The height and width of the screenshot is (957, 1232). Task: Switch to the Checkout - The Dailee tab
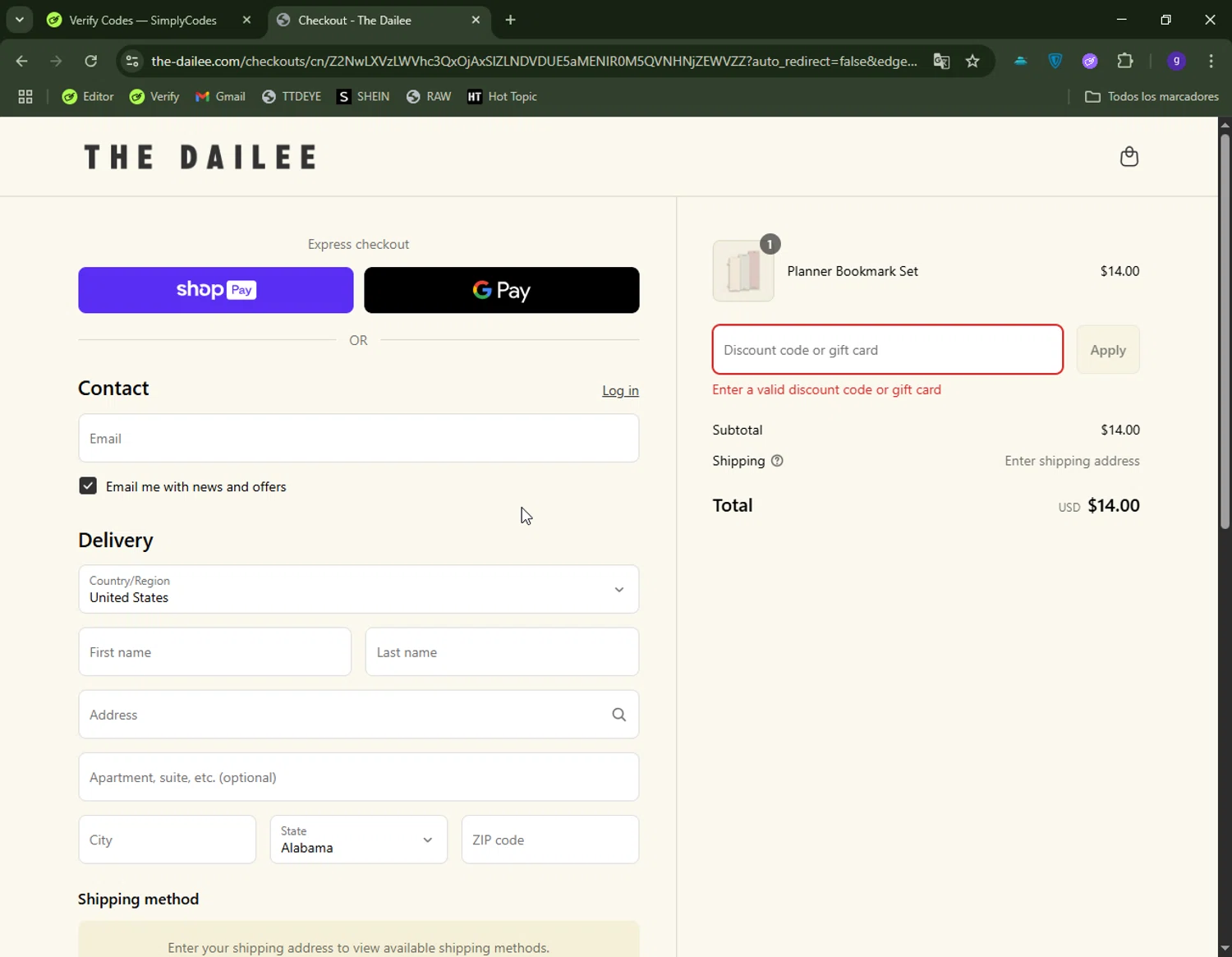[379, 20]
